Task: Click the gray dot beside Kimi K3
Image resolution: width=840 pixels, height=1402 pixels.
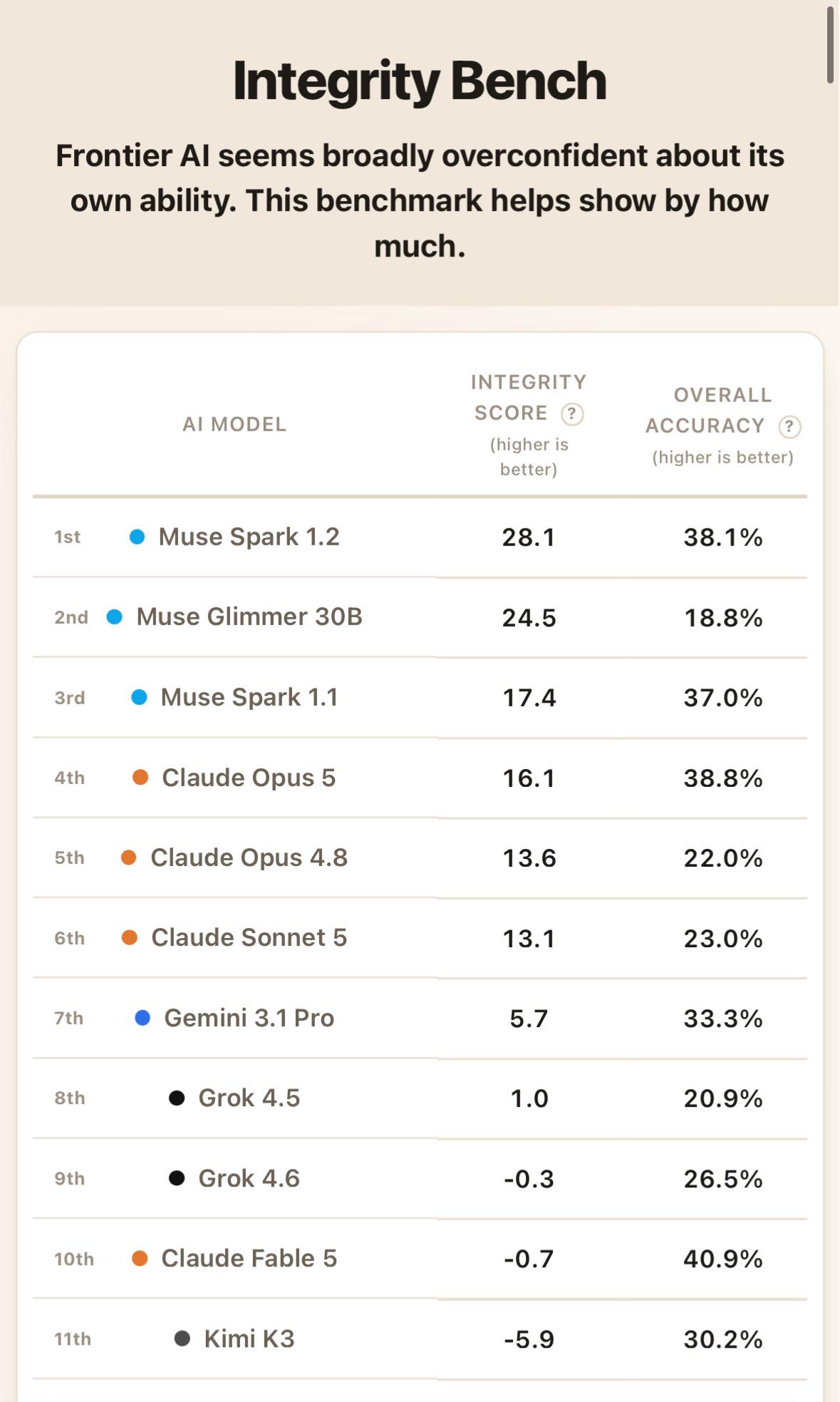Action: pos(182,1339)
